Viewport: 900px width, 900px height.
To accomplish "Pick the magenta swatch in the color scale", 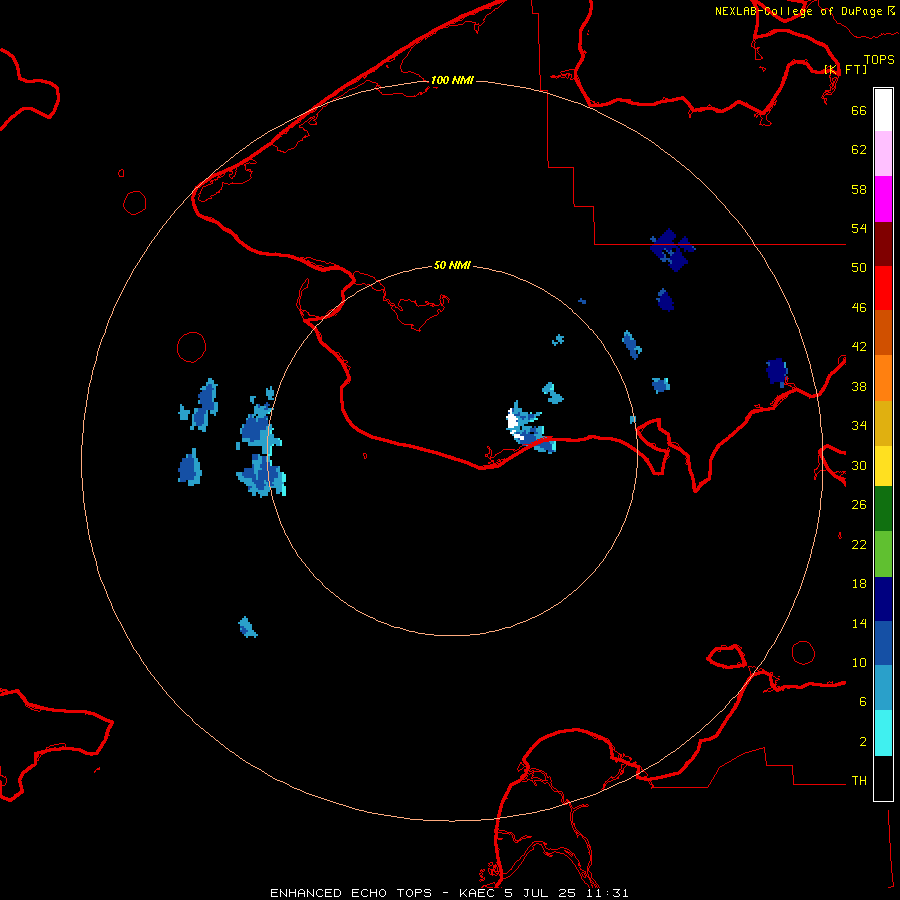I will click(883, 199).
